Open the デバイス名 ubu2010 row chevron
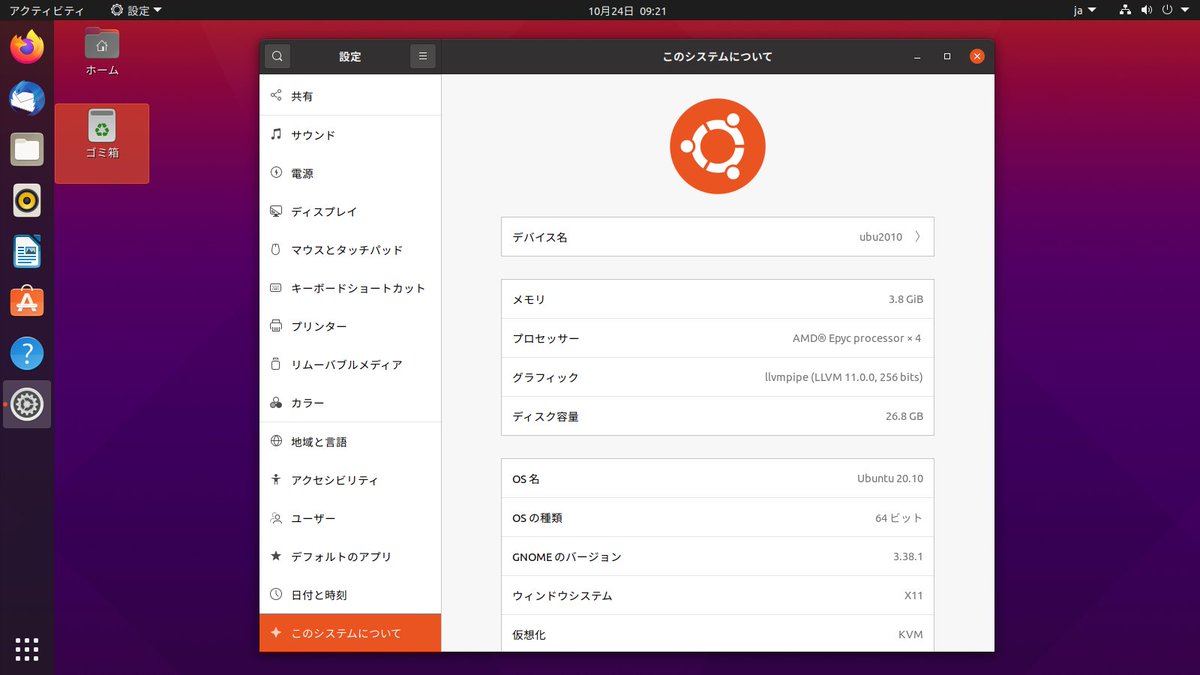The image size is (1200, 675). click(917, 237)
